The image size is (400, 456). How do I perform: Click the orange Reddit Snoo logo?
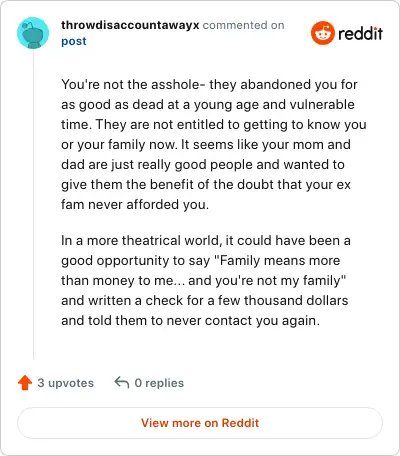click(x=323, y=33)
